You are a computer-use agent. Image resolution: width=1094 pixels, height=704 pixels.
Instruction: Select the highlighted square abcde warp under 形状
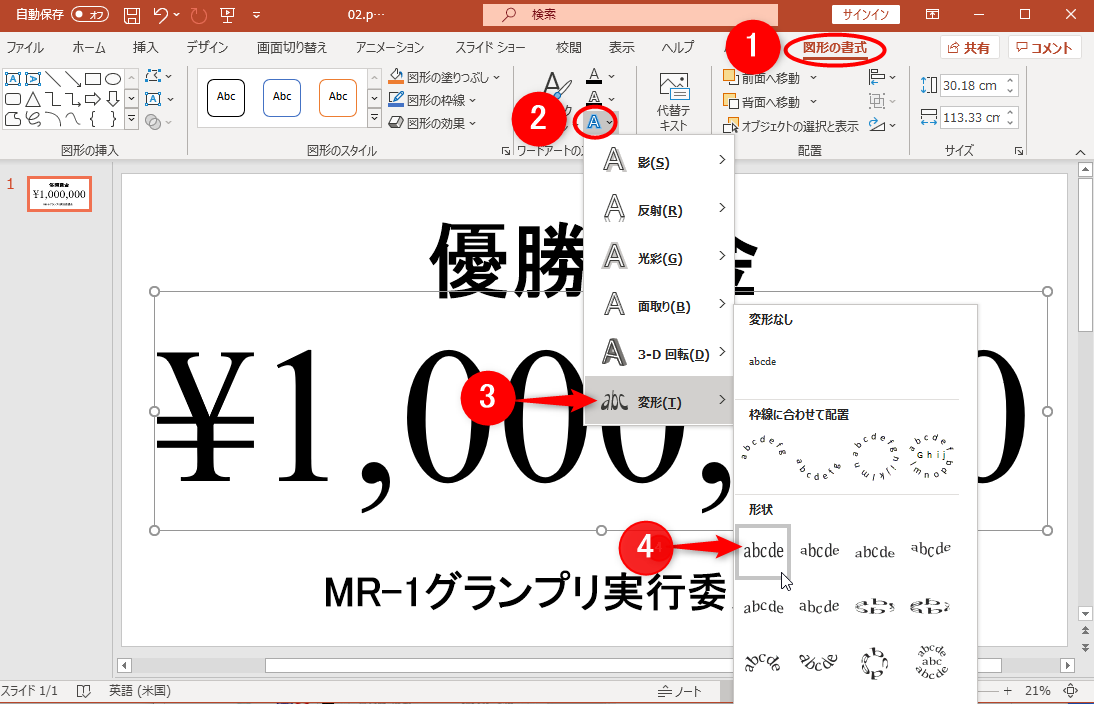pos(763,551)
